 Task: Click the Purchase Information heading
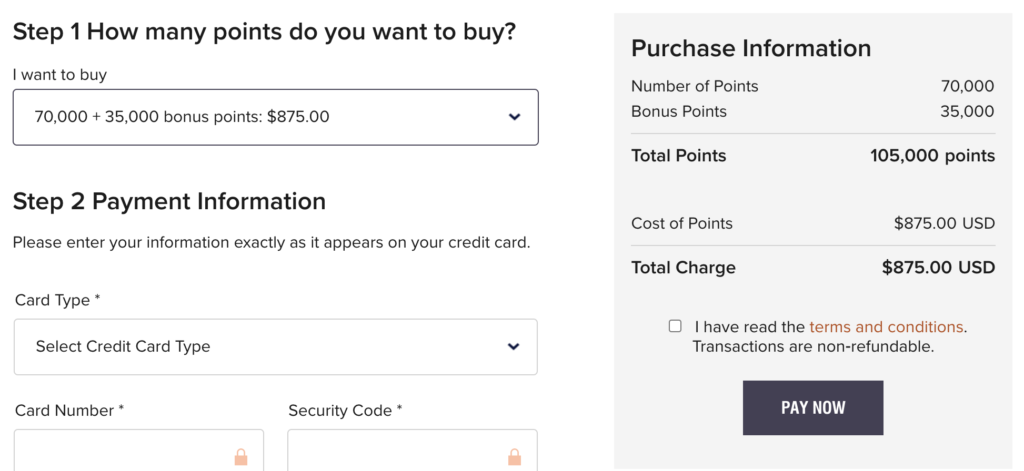click(751, 48)
